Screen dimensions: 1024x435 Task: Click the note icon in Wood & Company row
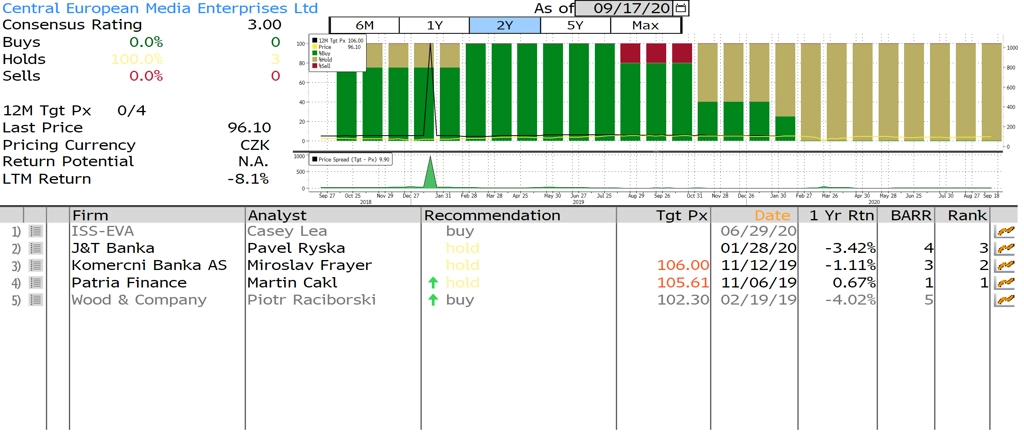[36, 300]
